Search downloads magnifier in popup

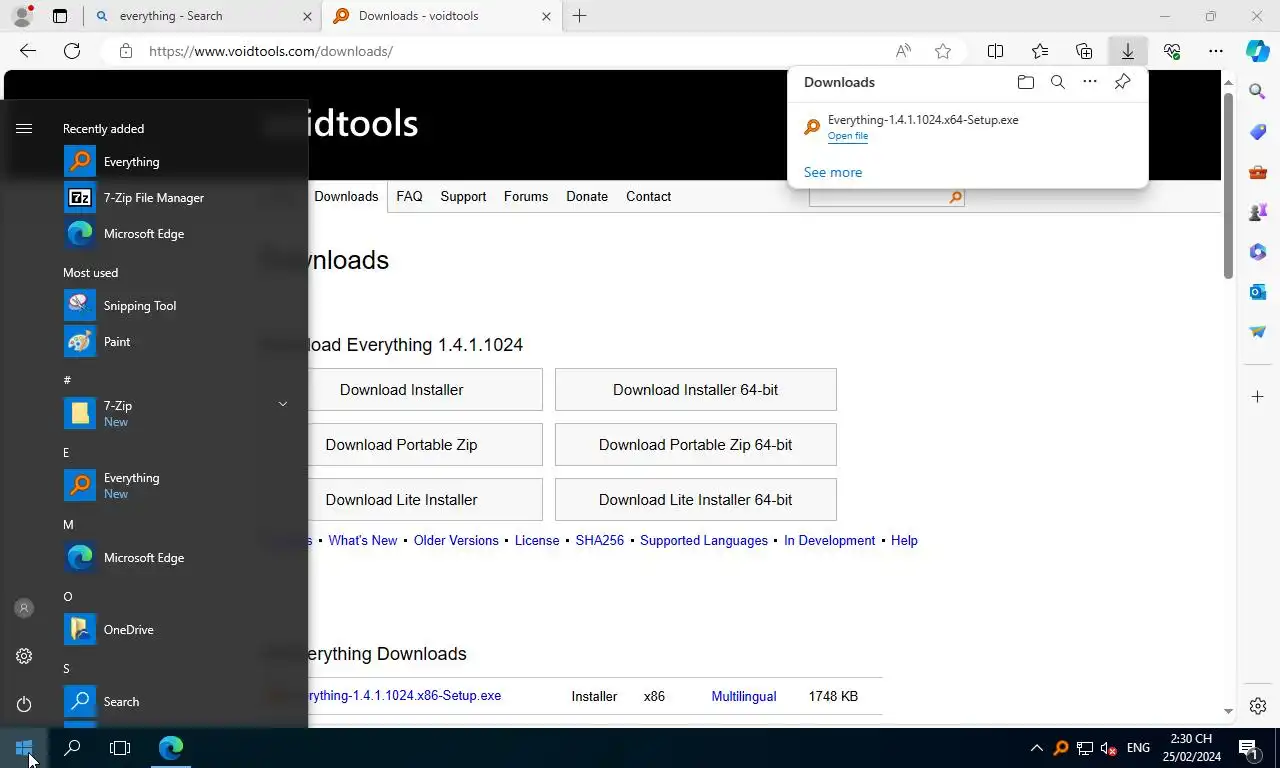click(1057, 82)
